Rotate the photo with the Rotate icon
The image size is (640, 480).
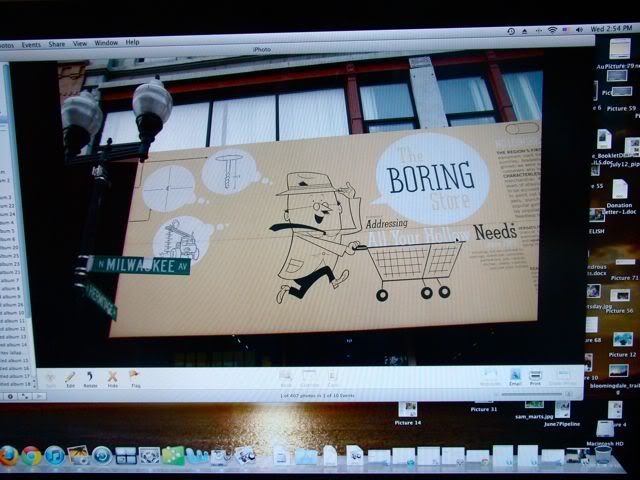[90, 378]
